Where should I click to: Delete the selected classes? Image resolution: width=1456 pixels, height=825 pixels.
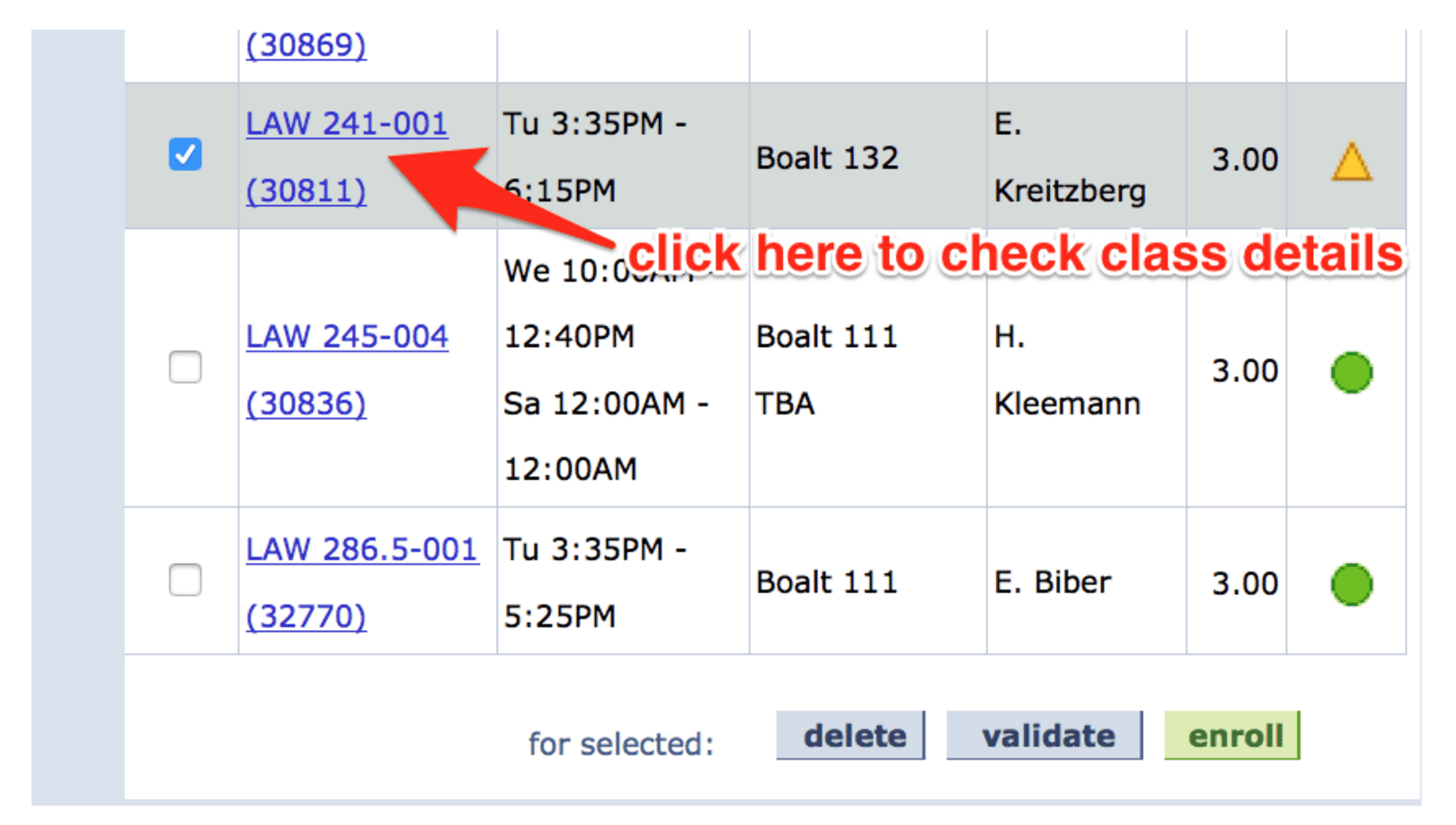click(851, 736)
